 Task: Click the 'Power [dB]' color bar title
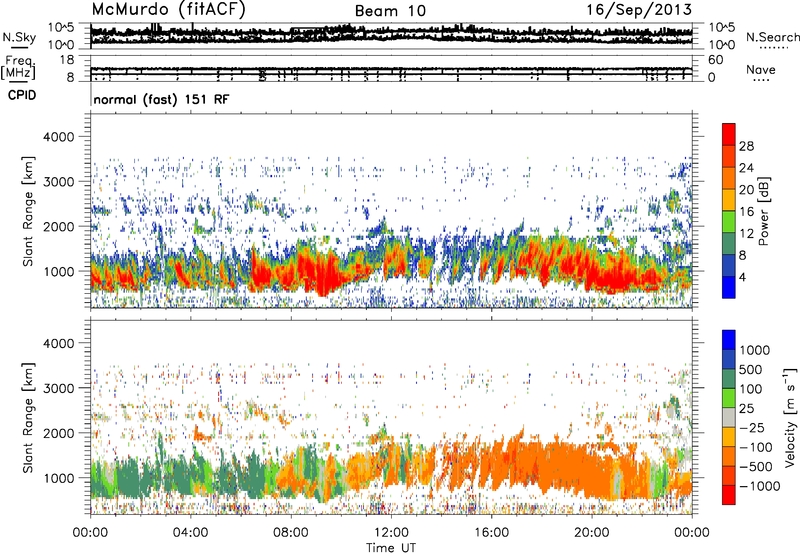pos(763,211)
